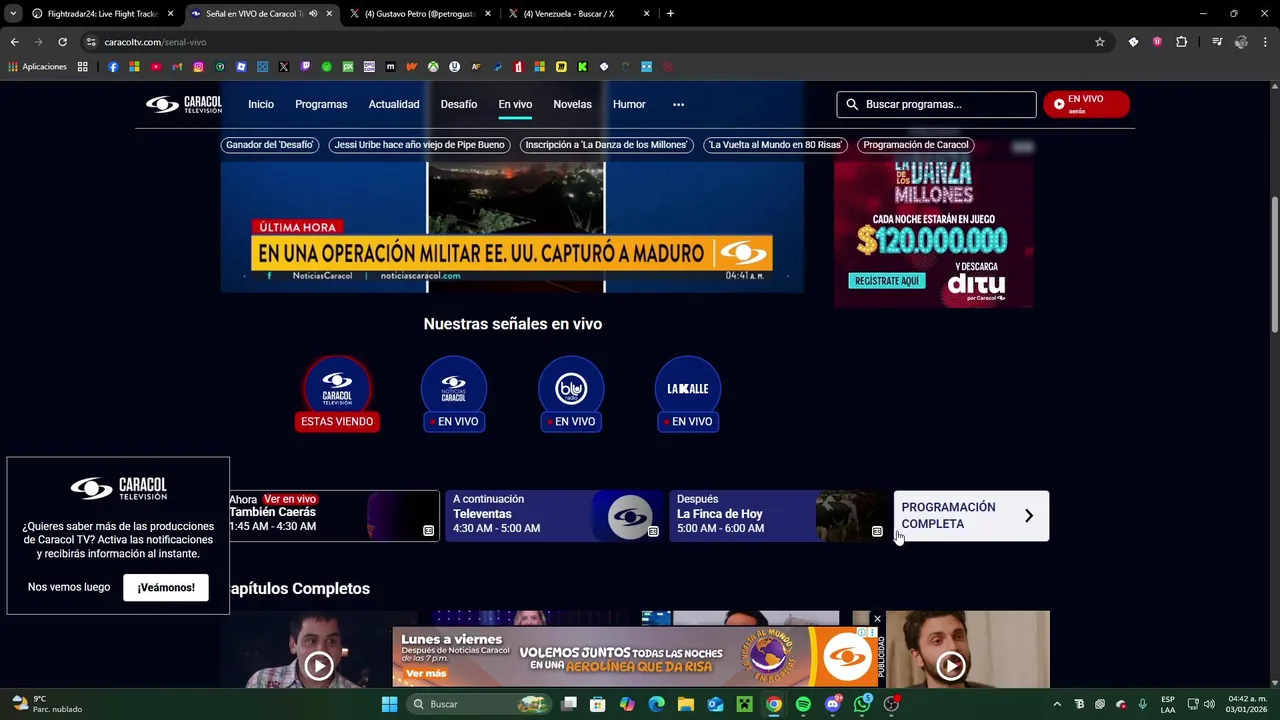Open the Instagram bookmark

198,67
